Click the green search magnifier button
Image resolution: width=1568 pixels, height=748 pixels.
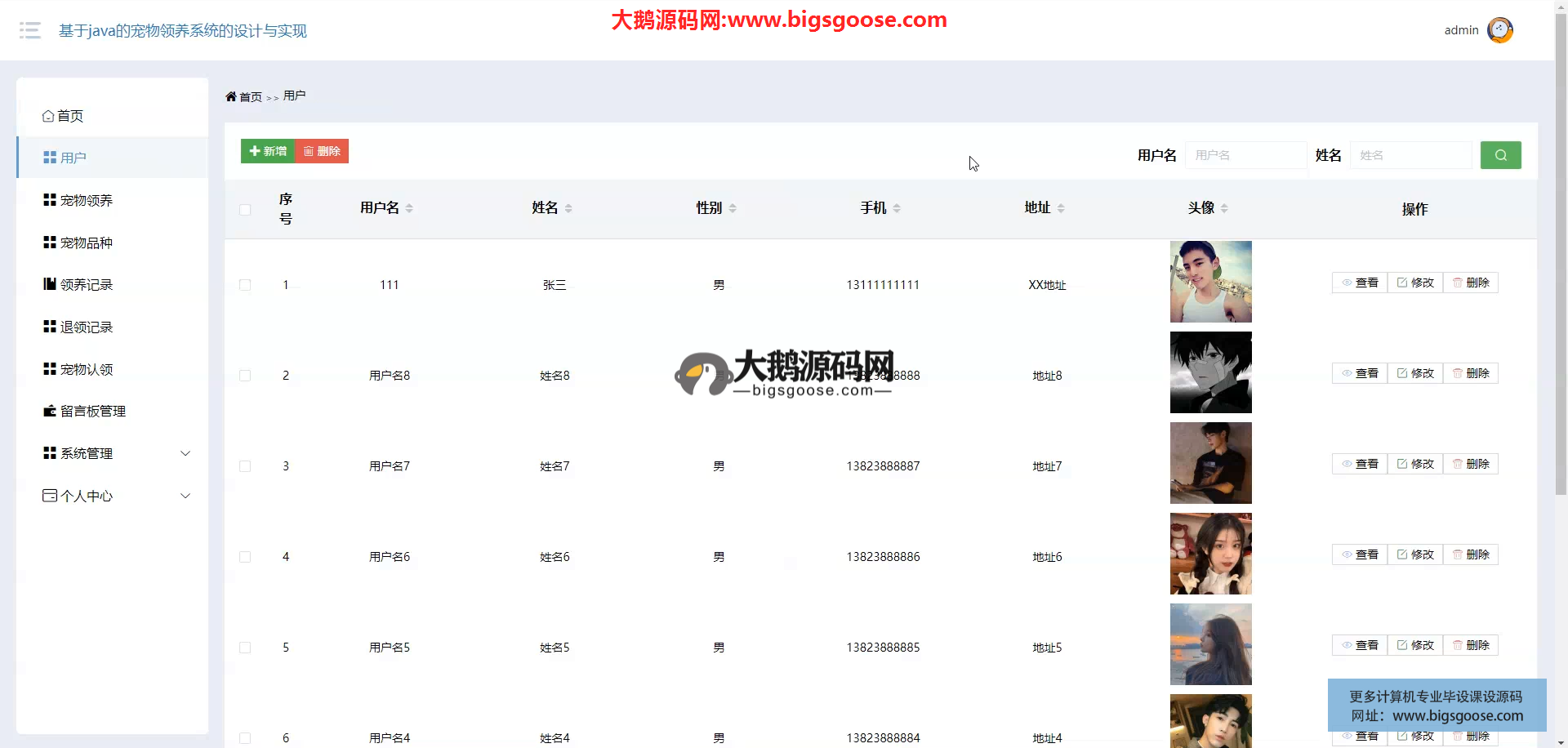pyautogui.click(x=1500, y=155)
